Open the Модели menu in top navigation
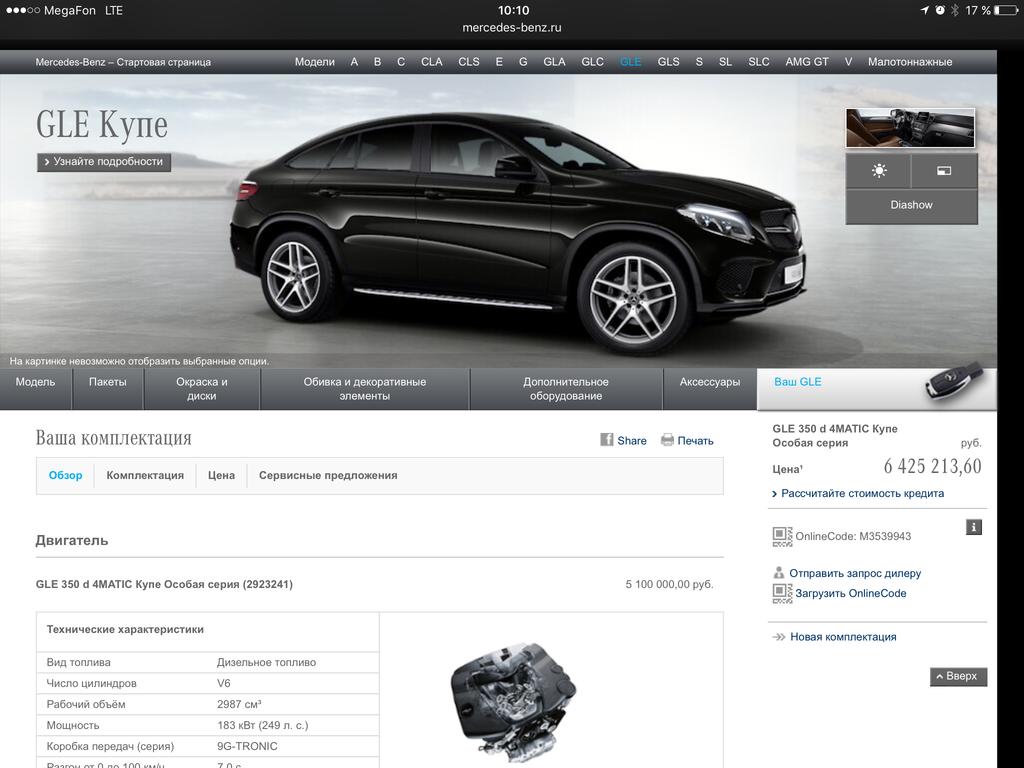 [x=314, y=62]
